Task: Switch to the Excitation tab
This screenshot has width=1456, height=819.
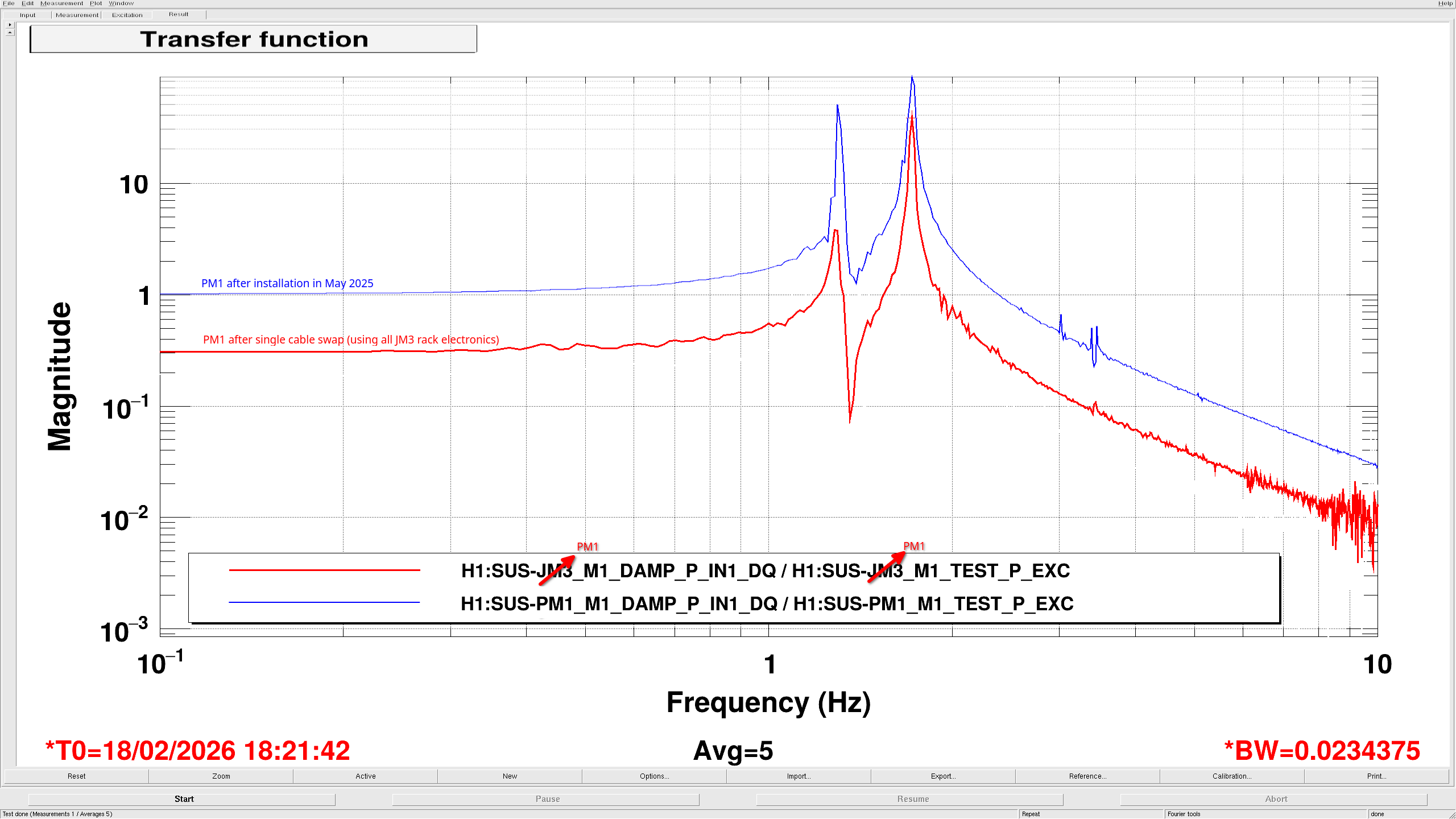Action: point(127,15)
